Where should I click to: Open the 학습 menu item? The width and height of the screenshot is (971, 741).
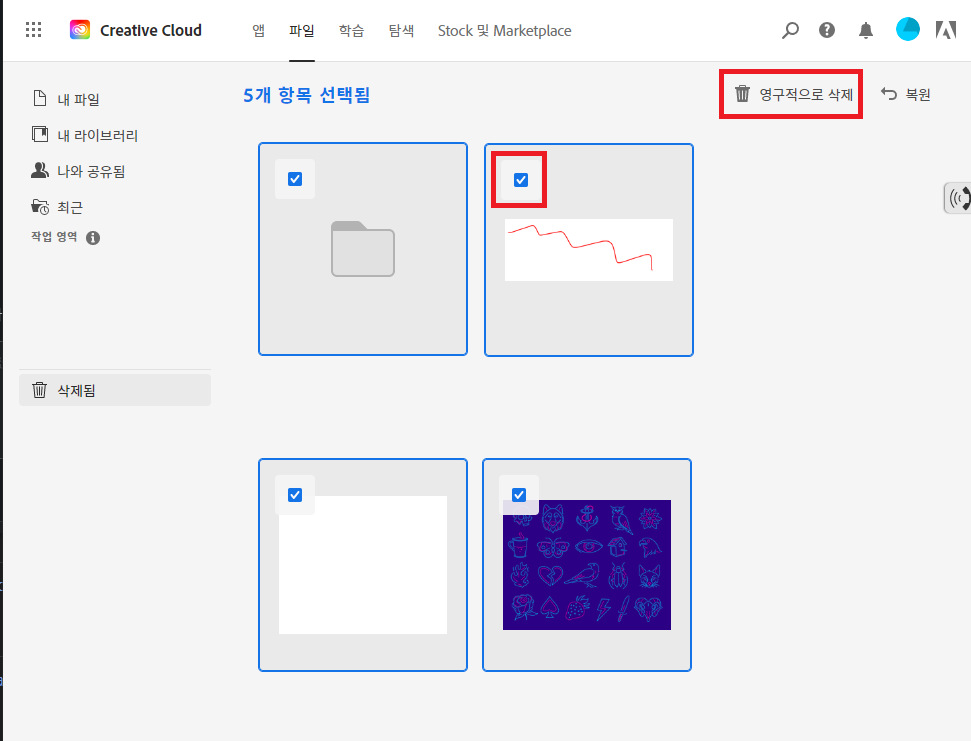coord(351,30)
